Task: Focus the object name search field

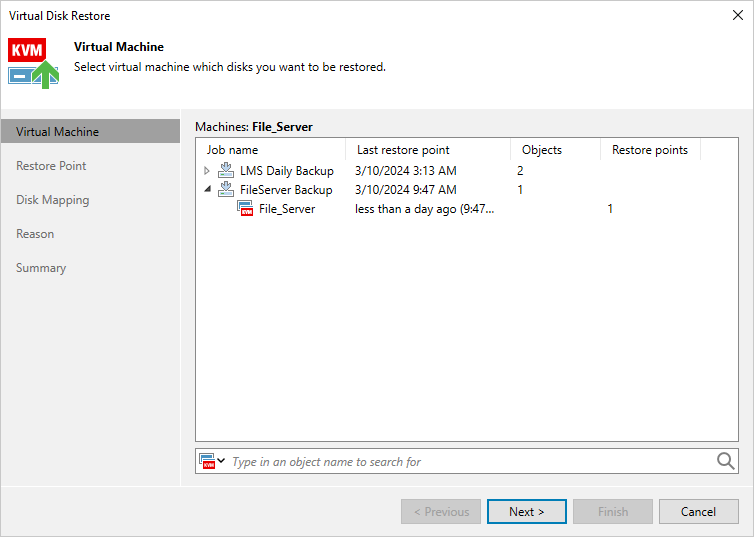Action: pos(470,462)
